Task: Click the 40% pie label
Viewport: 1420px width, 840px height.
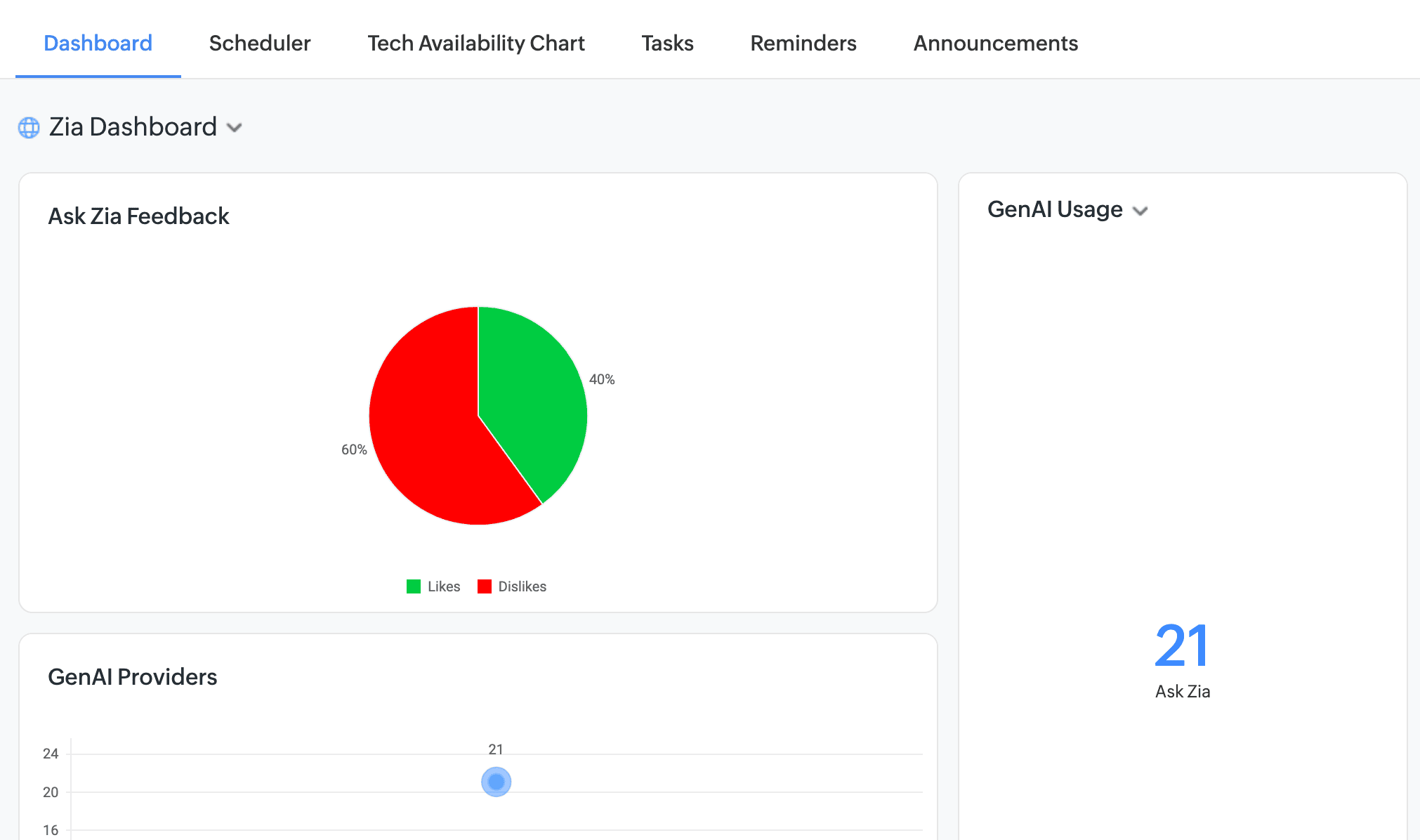Action: 602,379
